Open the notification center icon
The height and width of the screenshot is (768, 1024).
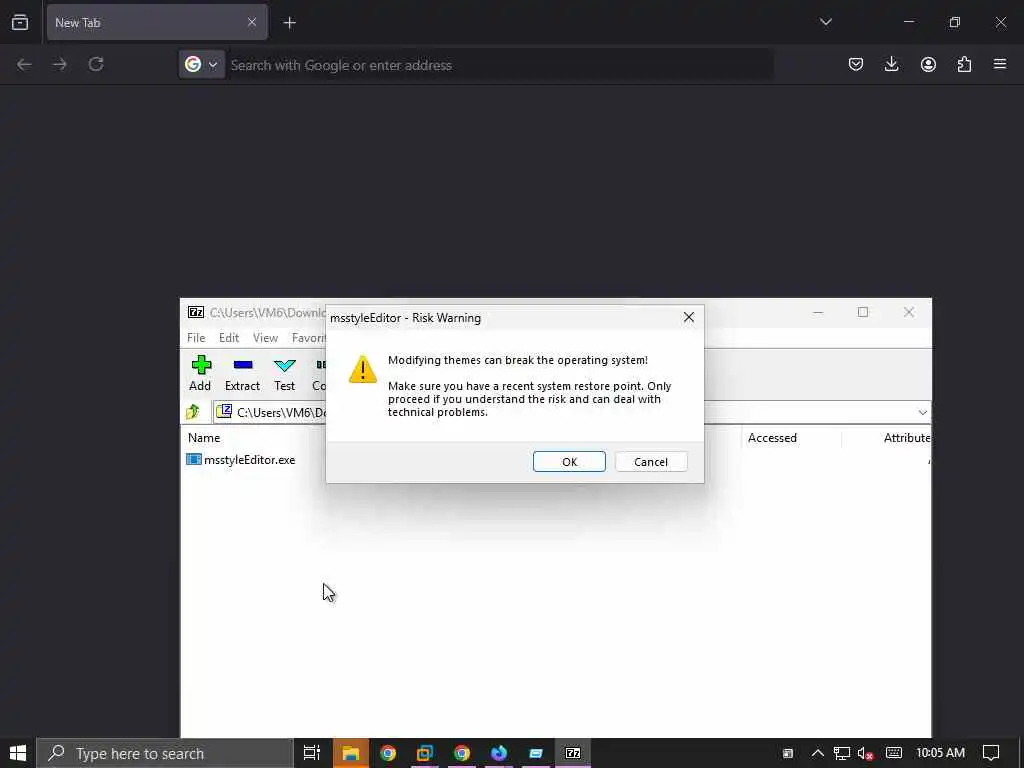coord(991,753)
